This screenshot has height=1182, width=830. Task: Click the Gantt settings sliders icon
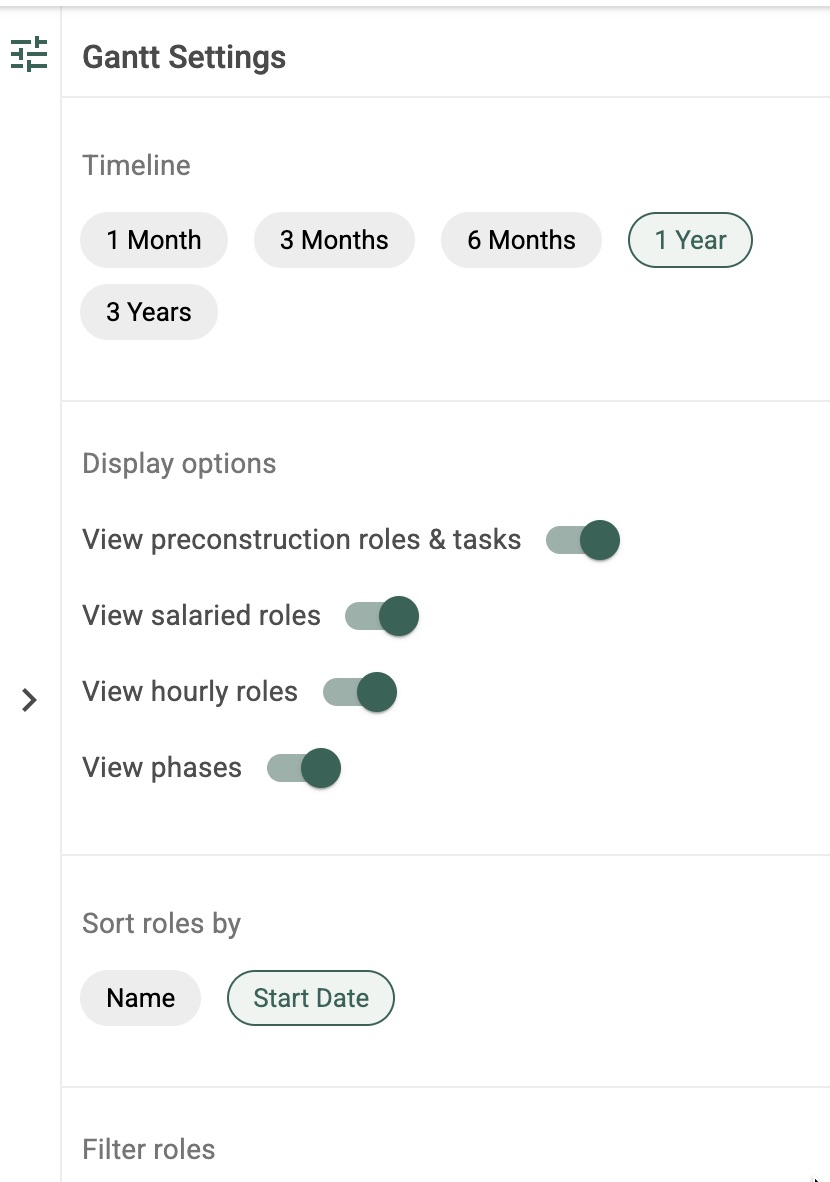point(29,55)
